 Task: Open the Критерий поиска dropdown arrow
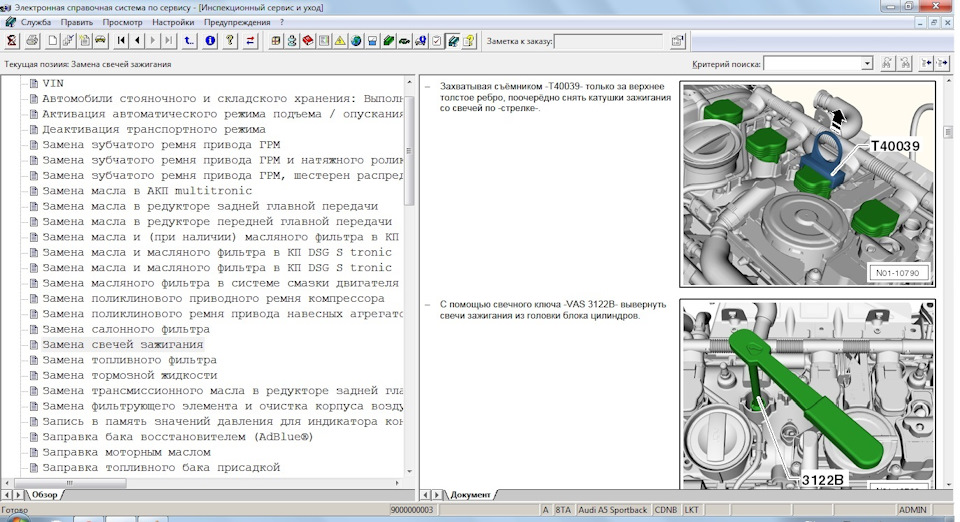coord(867,64)
